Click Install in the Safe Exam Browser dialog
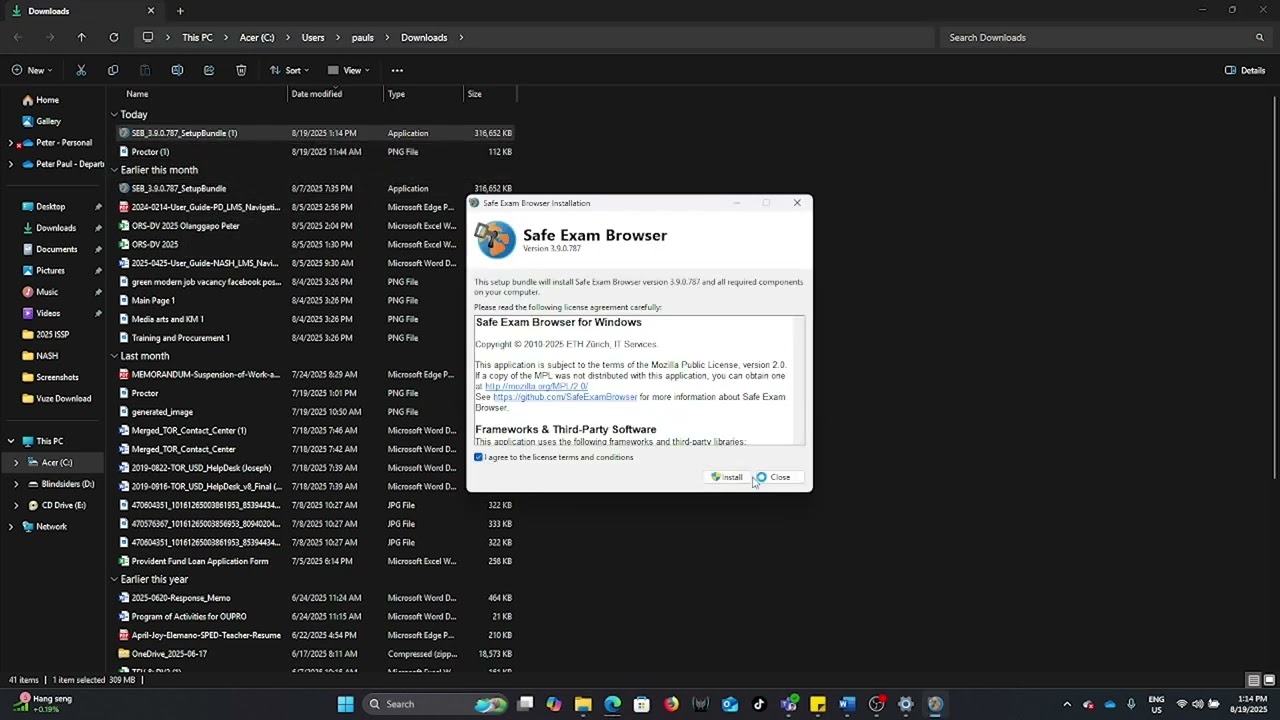The height and width of the screenshot is (720, 1280). [728, 477]
